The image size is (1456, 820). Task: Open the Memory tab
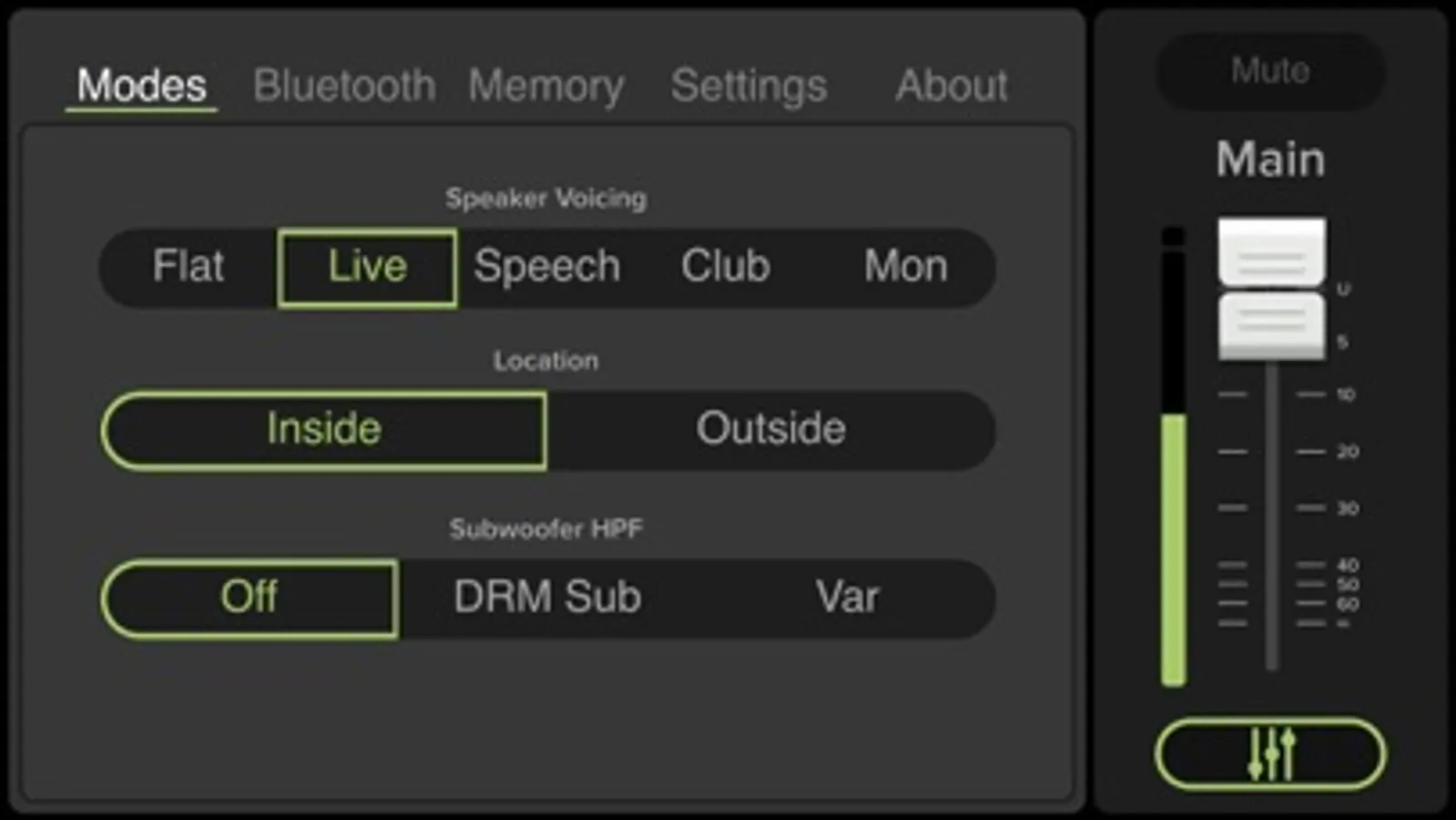pyautogui.click(x=546, y=86)
